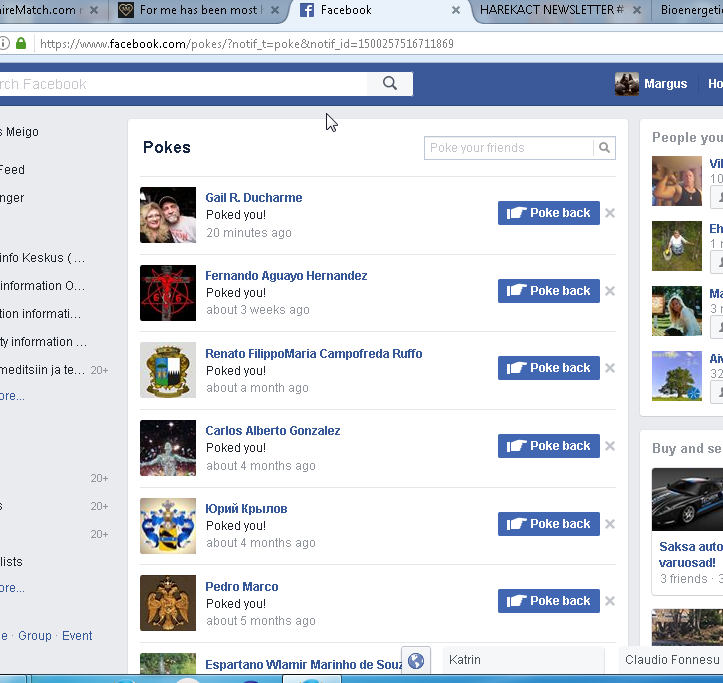This screenshot has height=683, width=723.
Task: Click the 'ty information …' sidebar item
Action: tap(43, 342)
